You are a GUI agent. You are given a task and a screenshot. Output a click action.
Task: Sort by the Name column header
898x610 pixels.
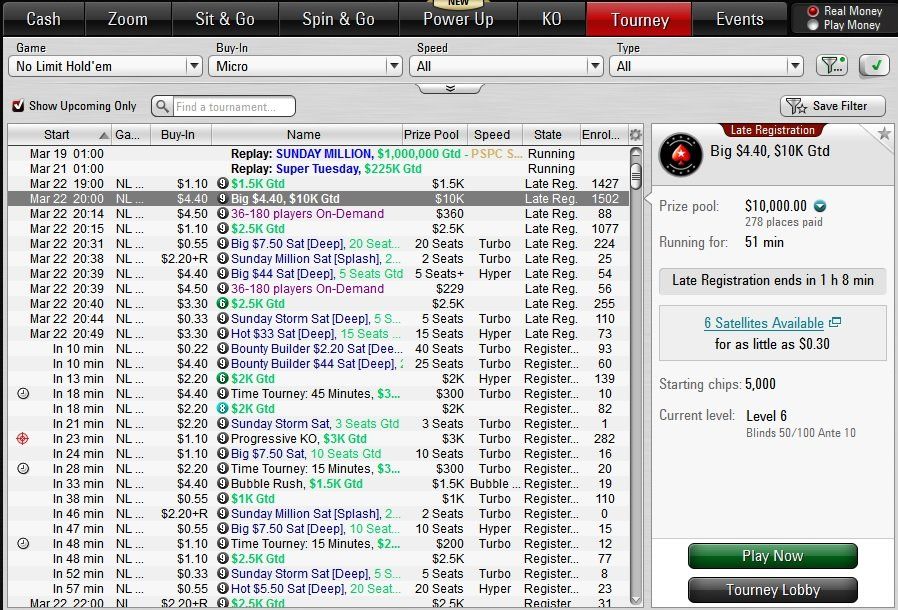tap(307, 135)
